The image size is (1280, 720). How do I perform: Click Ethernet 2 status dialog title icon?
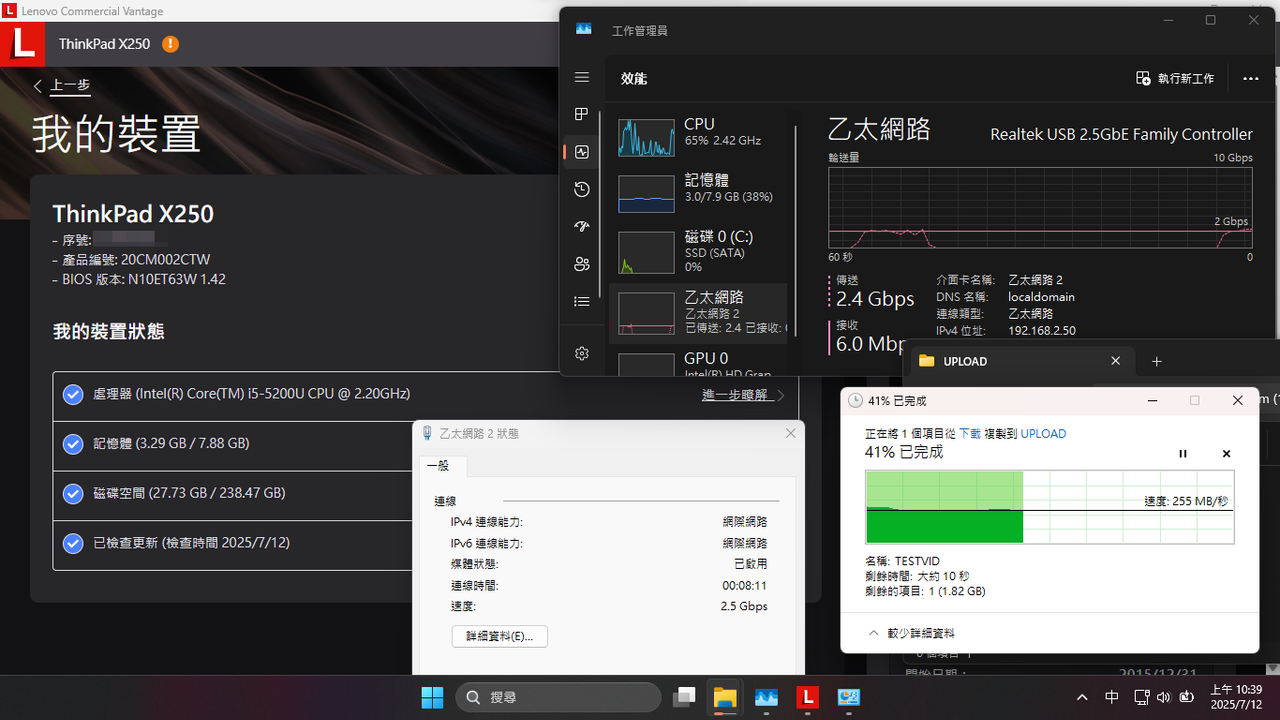pos(428,433)
